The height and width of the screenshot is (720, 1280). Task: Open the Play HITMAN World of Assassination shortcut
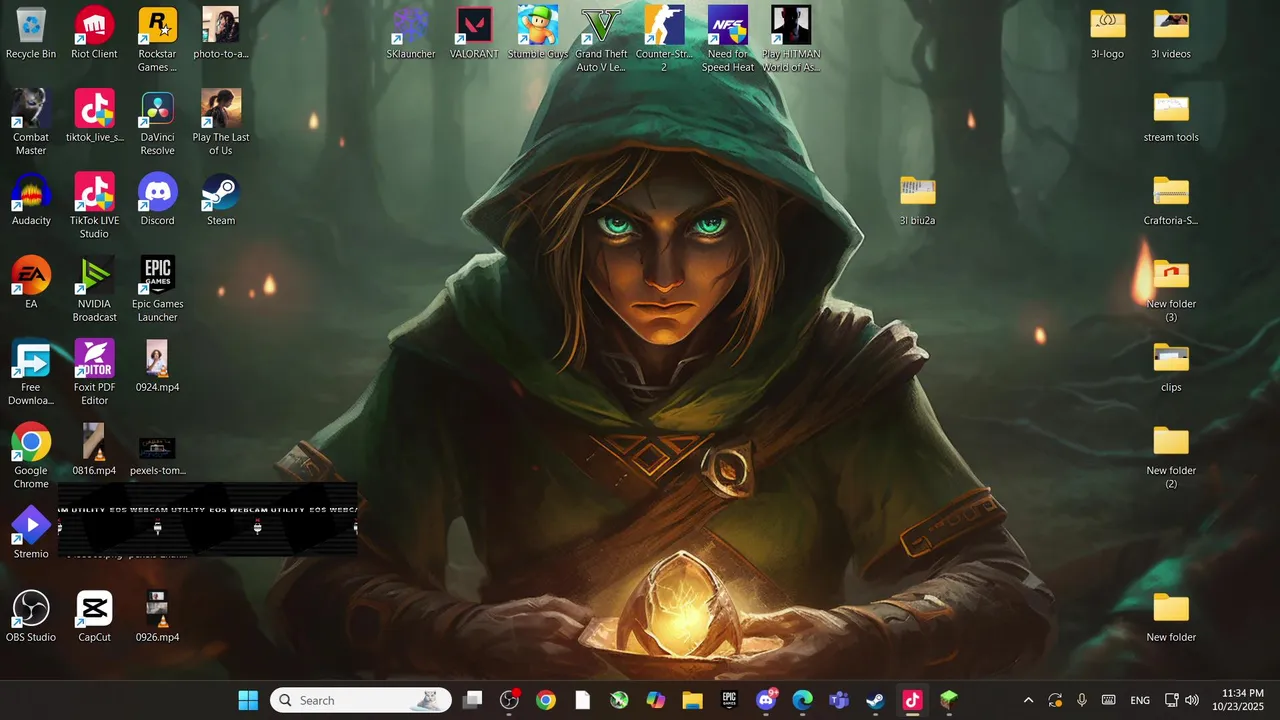coord(791,39)
